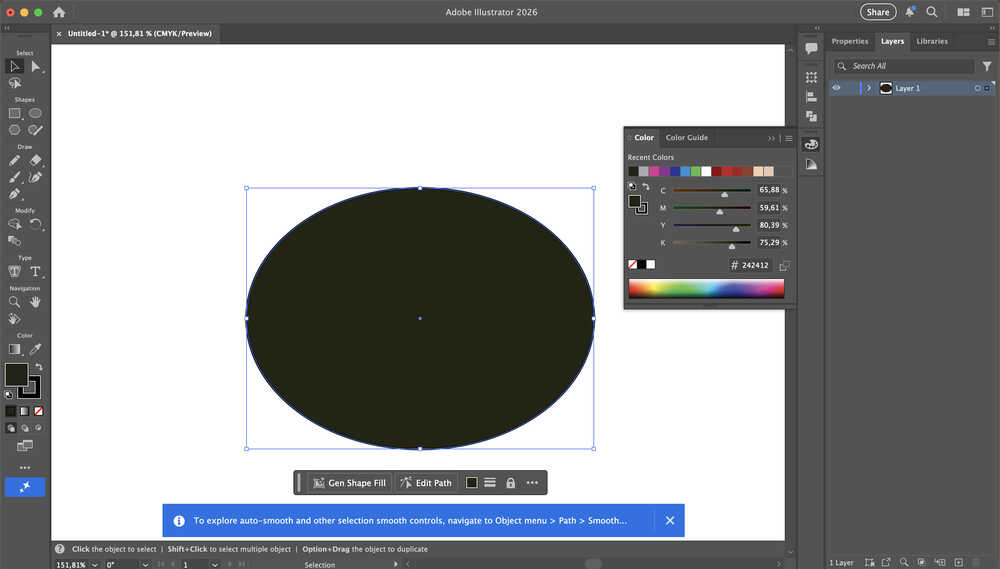
Task: Open the zoom level dropdown
Action: [x=95, y=565]
